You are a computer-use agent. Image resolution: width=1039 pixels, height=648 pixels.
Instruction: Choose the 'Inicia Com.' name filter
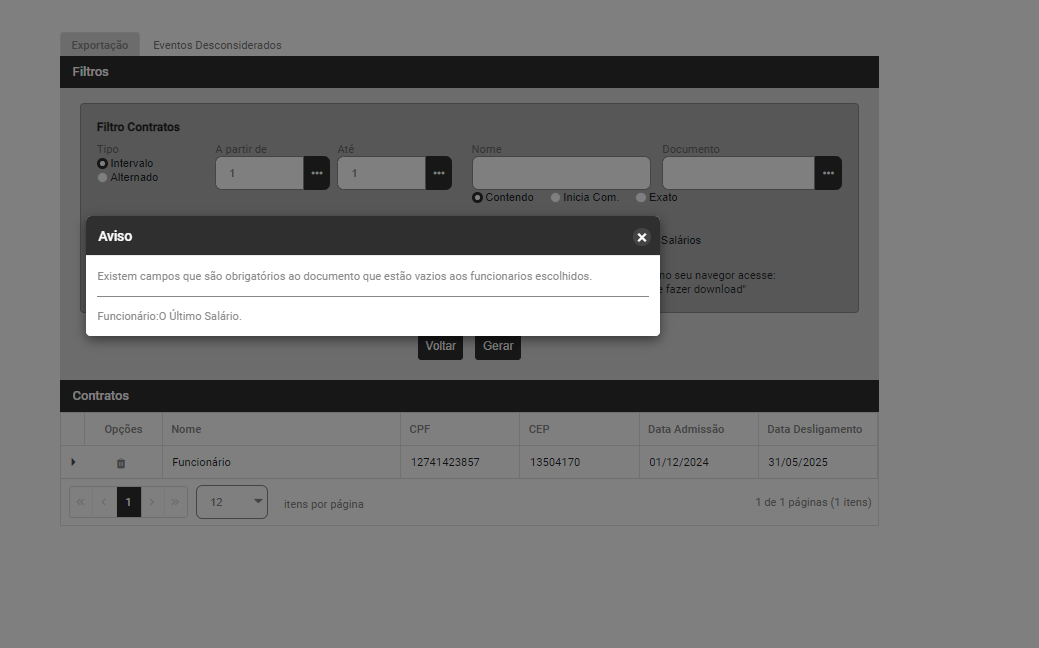pos(556,198)
